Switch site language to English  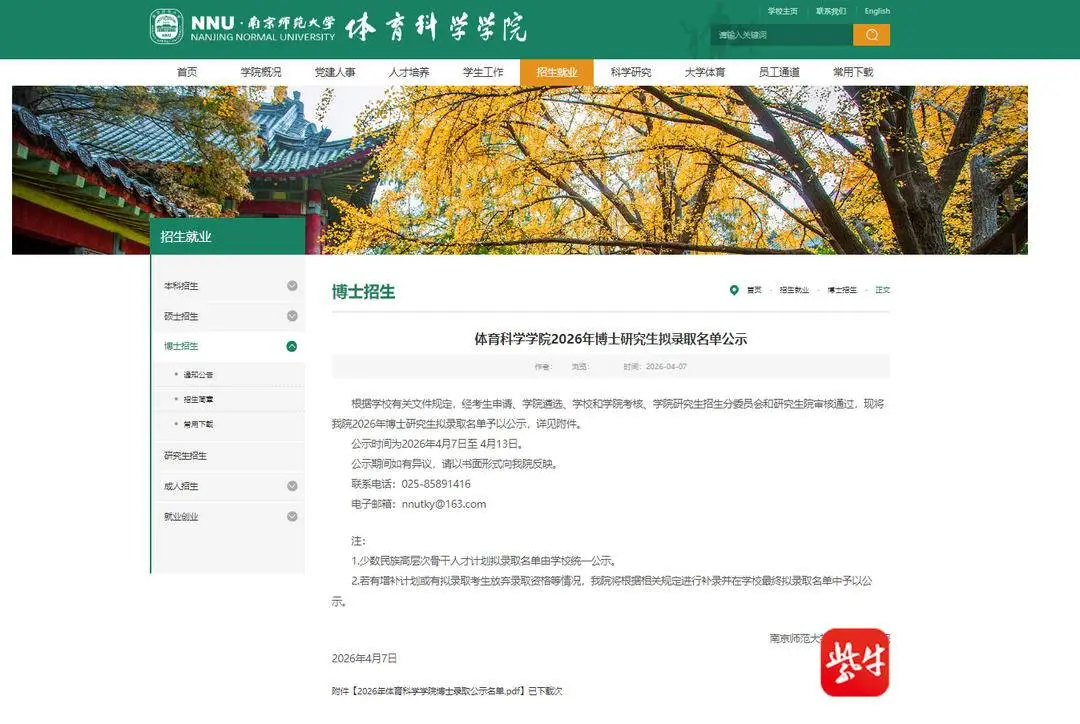[877, 11]
